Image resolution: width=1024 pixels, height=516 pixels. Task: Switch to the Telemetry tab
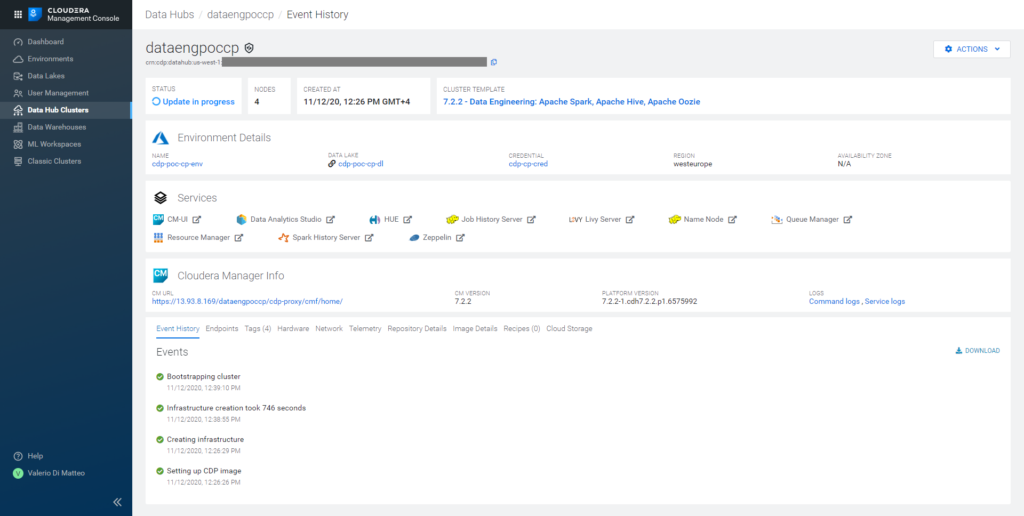click(x=365, y=329)
